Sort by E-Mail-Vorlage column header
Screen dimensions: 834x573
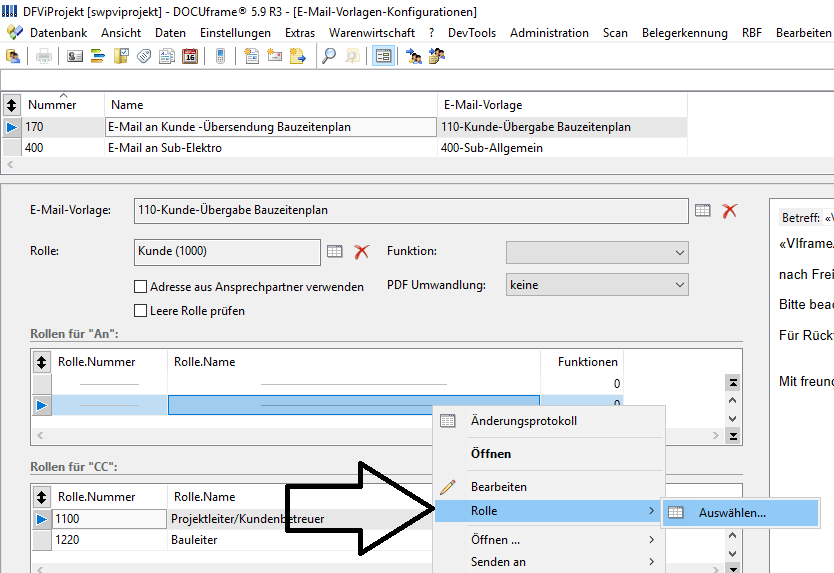[x=562, y=105]
